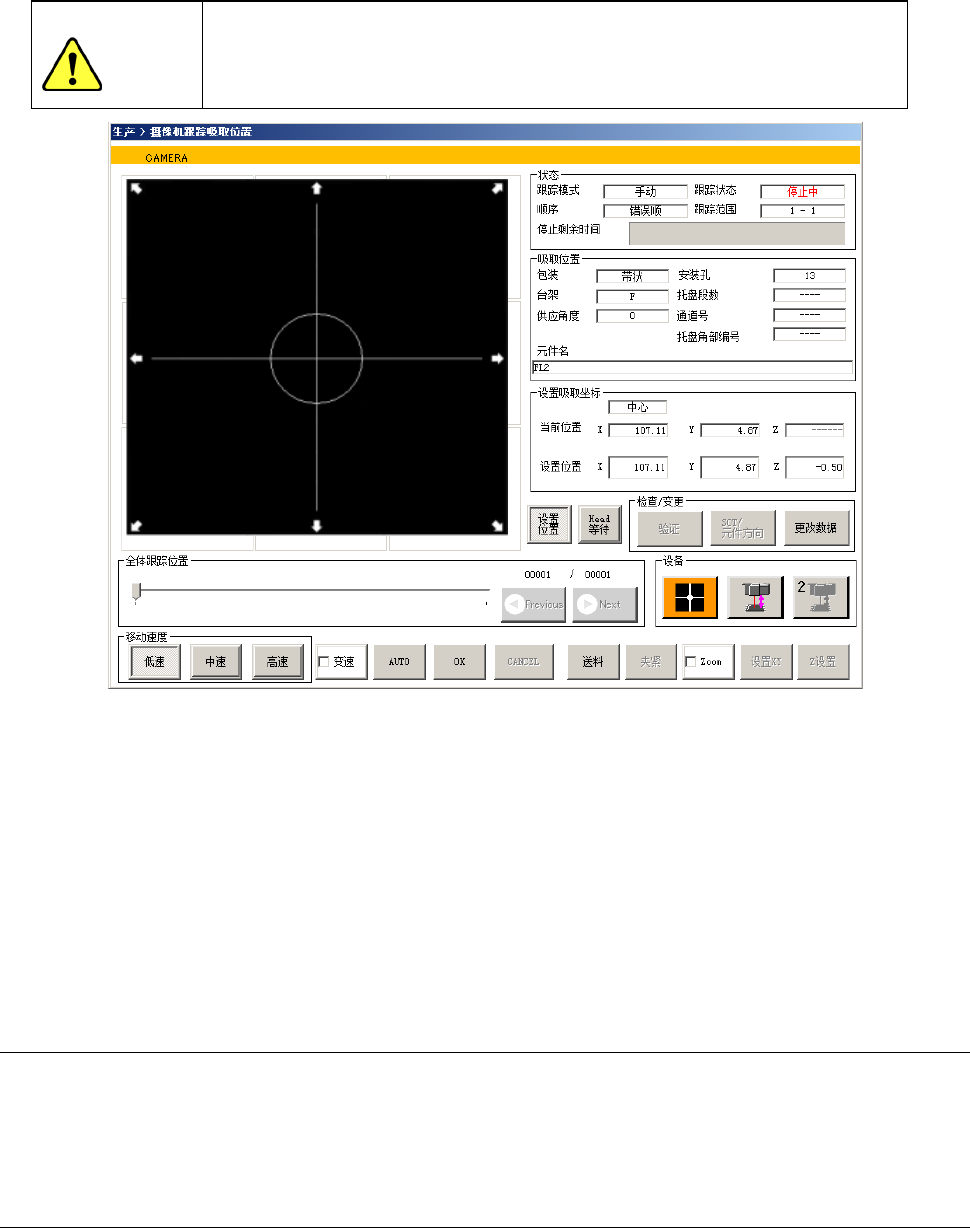Click the 跟踪模式 field showing 手动
Viewport: 970px width, 1228px height.
click(x=646, y=191)
